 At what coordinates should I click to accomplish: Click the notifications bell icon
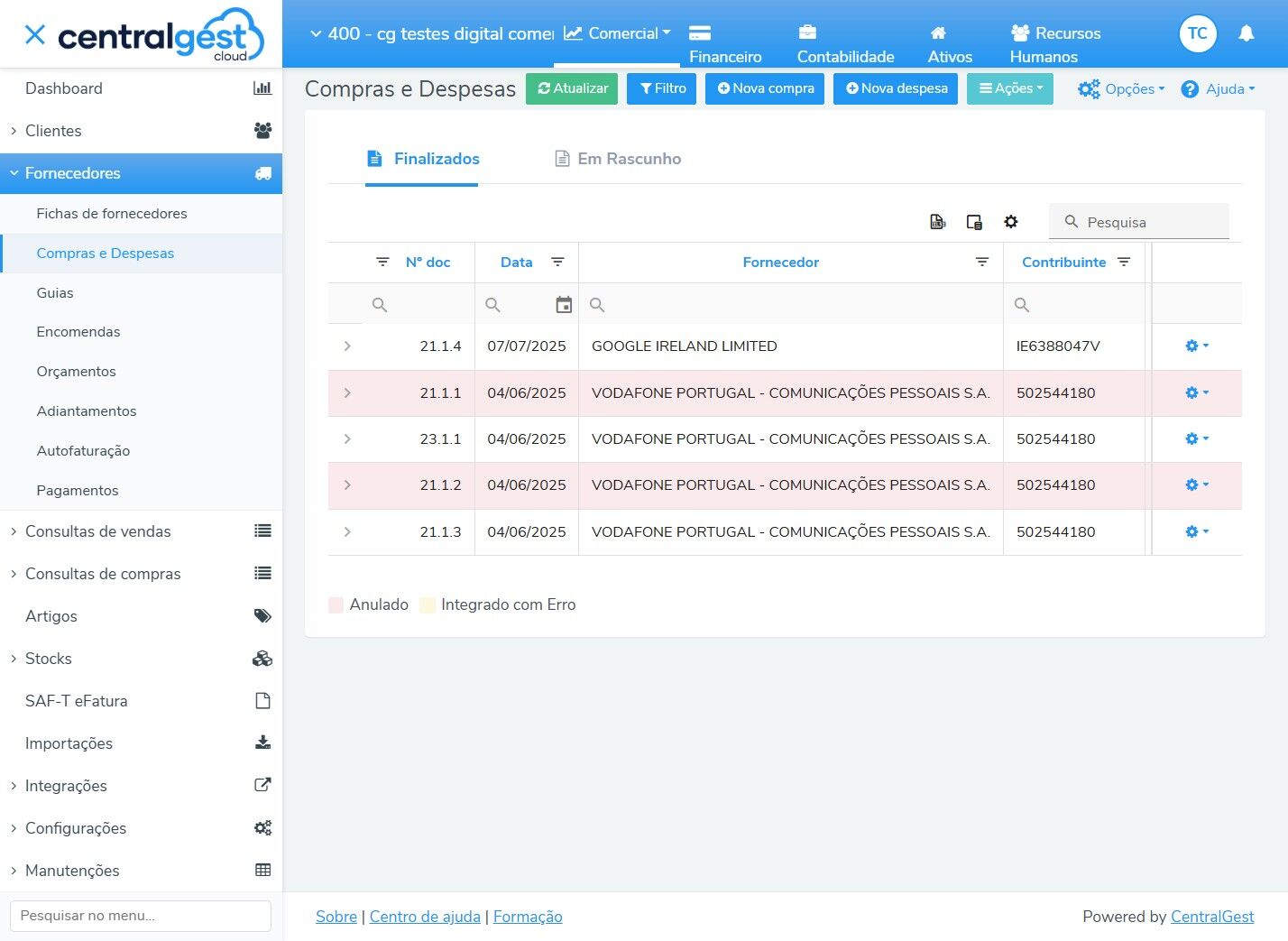click(1247, 33)
